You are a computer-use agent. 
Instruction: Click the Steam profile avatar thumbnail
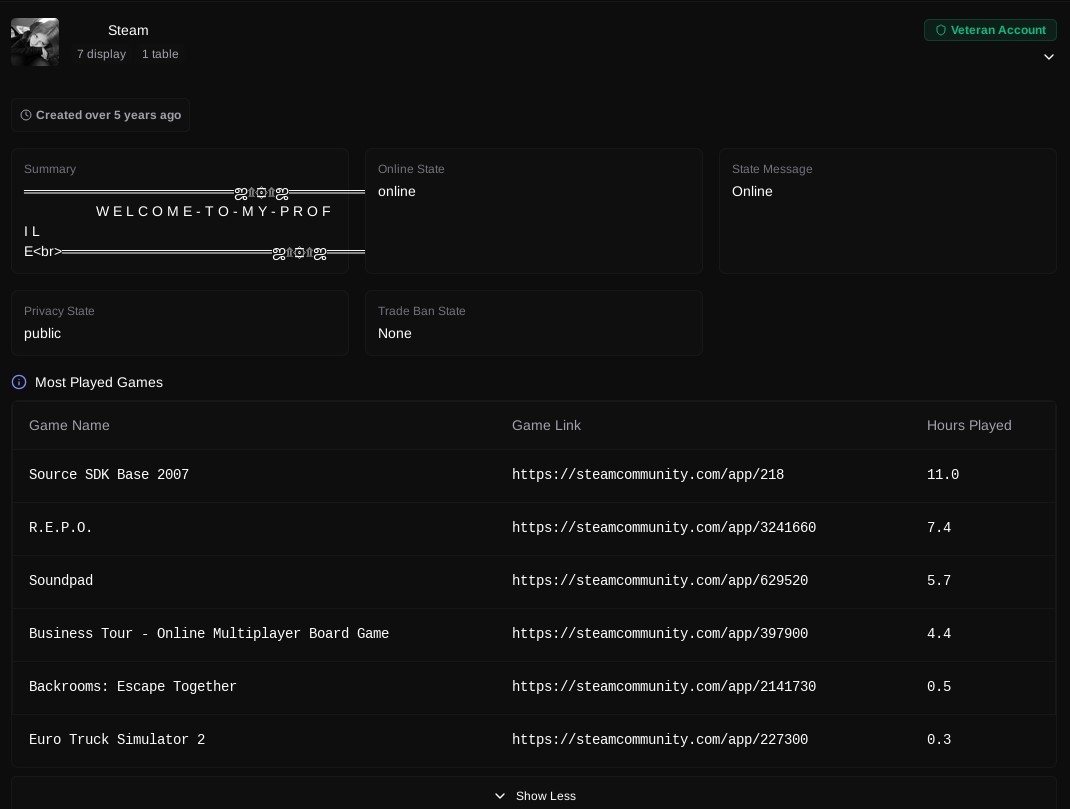35,42
